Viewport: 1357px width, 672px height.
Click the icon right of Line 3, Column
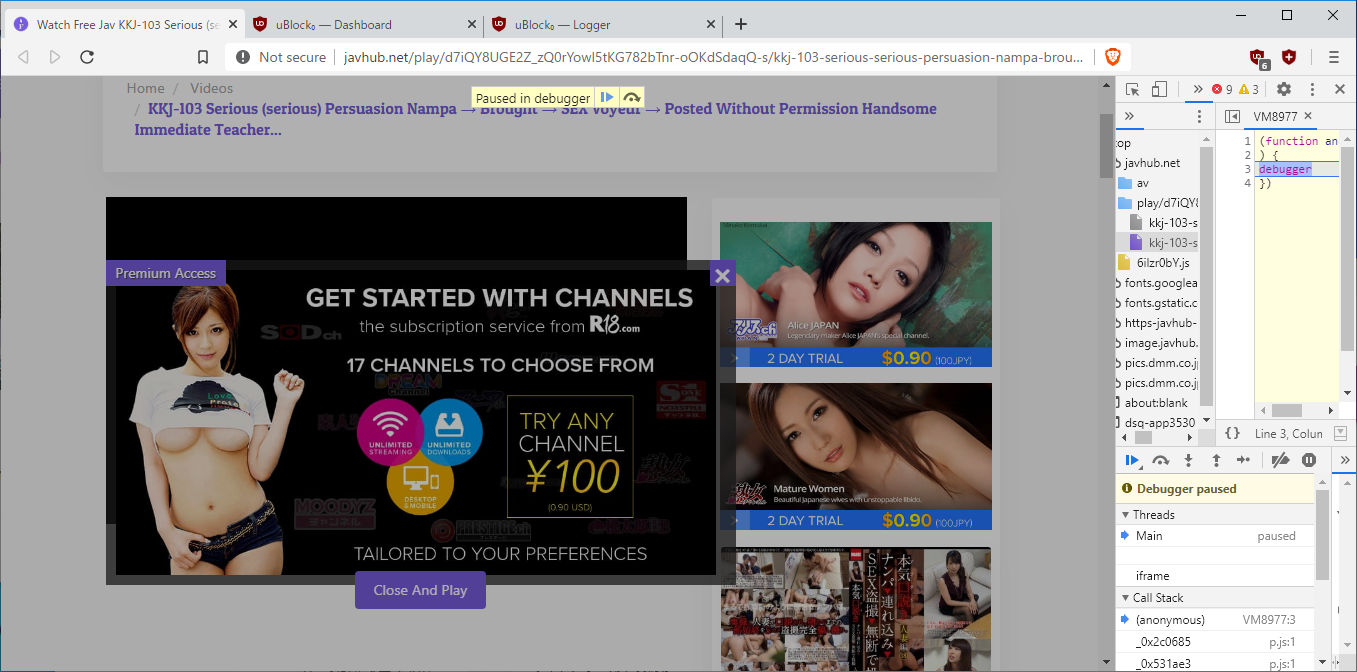[1340, 433]
